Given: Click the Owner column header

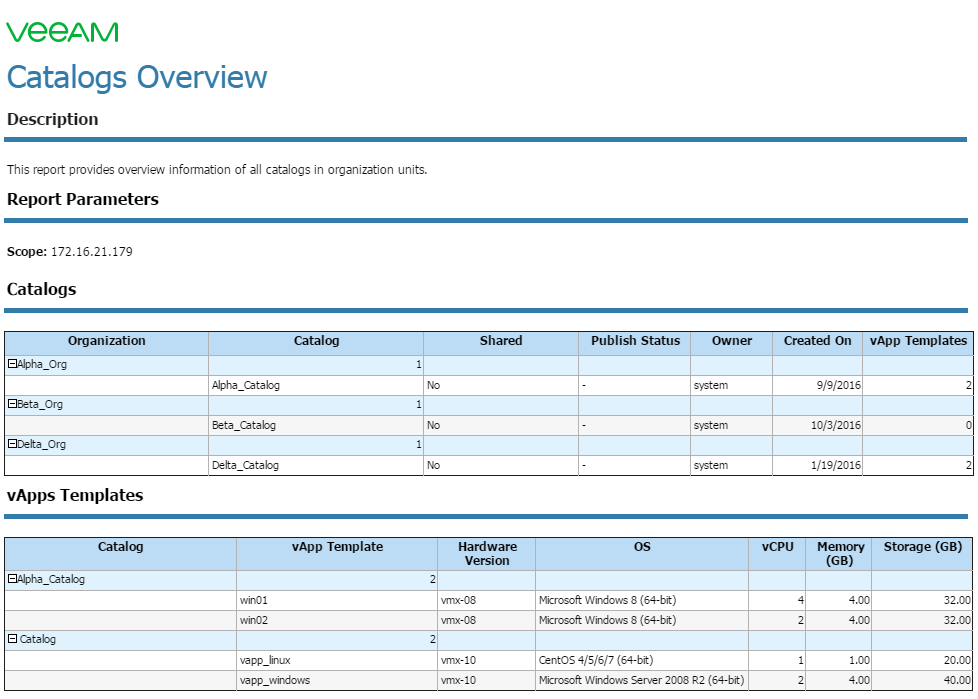Looking at the screenshot, I should click(732, 341).
